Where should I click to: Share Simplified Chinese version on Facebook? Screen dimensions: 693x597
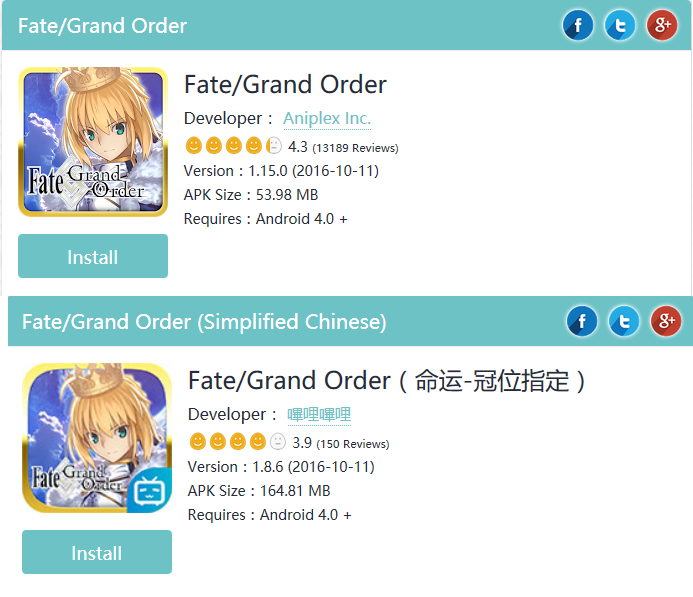[x=582, y=321]
